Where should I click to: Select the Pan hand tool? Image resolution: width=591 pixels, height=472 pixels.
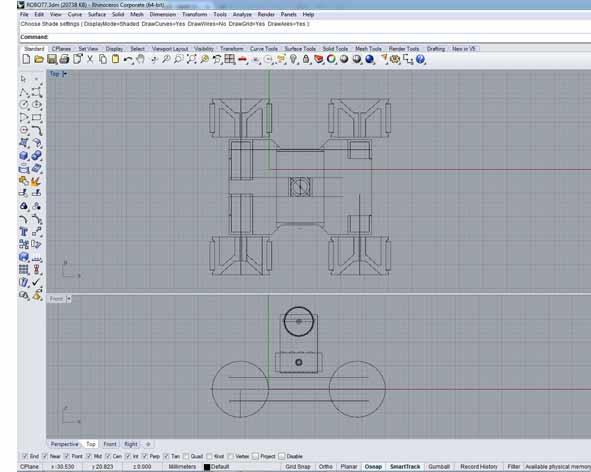click(141, 59)
